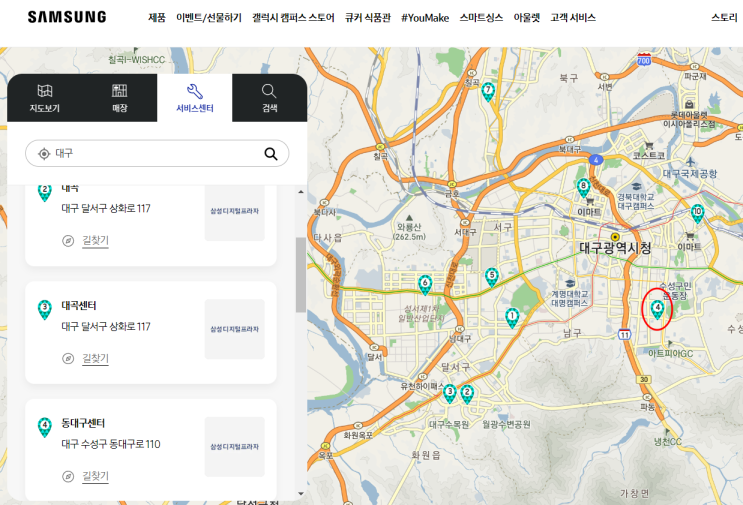Screen dimensions: 743x505
Task: Click the 동대구센터 title
Action: coord(83,423)
